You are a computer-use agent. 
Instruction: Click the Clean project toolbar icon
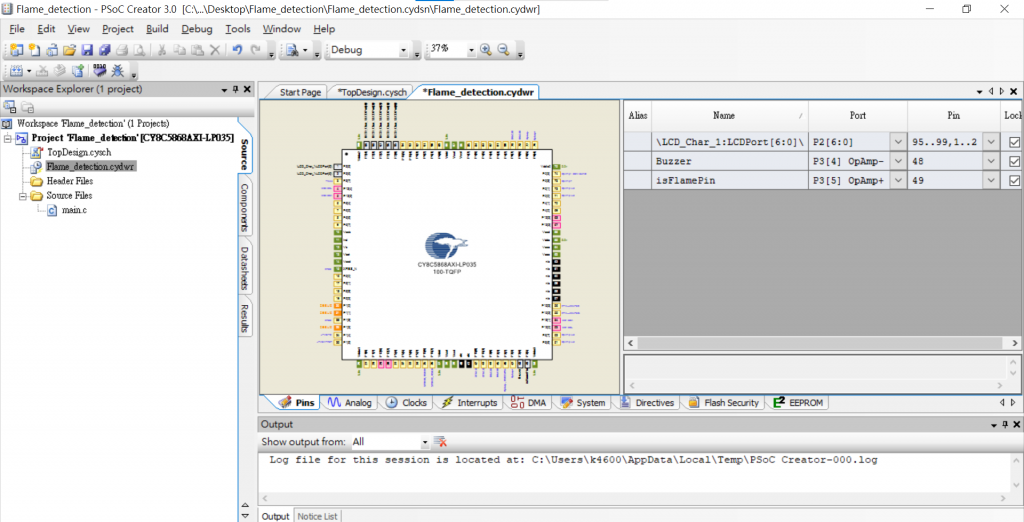[42, 71]
